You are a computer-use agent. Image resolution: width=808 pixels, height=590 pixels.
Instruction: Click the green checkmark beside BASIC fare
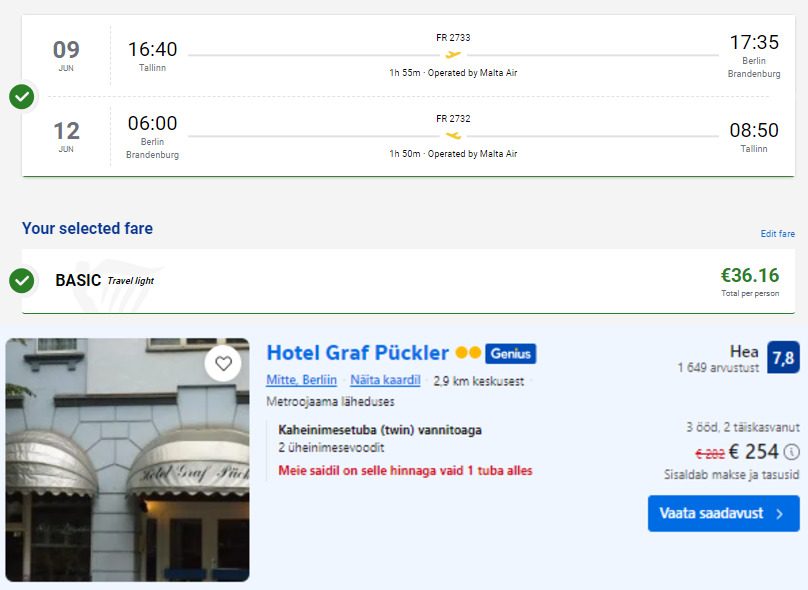(x=22, y=280)
